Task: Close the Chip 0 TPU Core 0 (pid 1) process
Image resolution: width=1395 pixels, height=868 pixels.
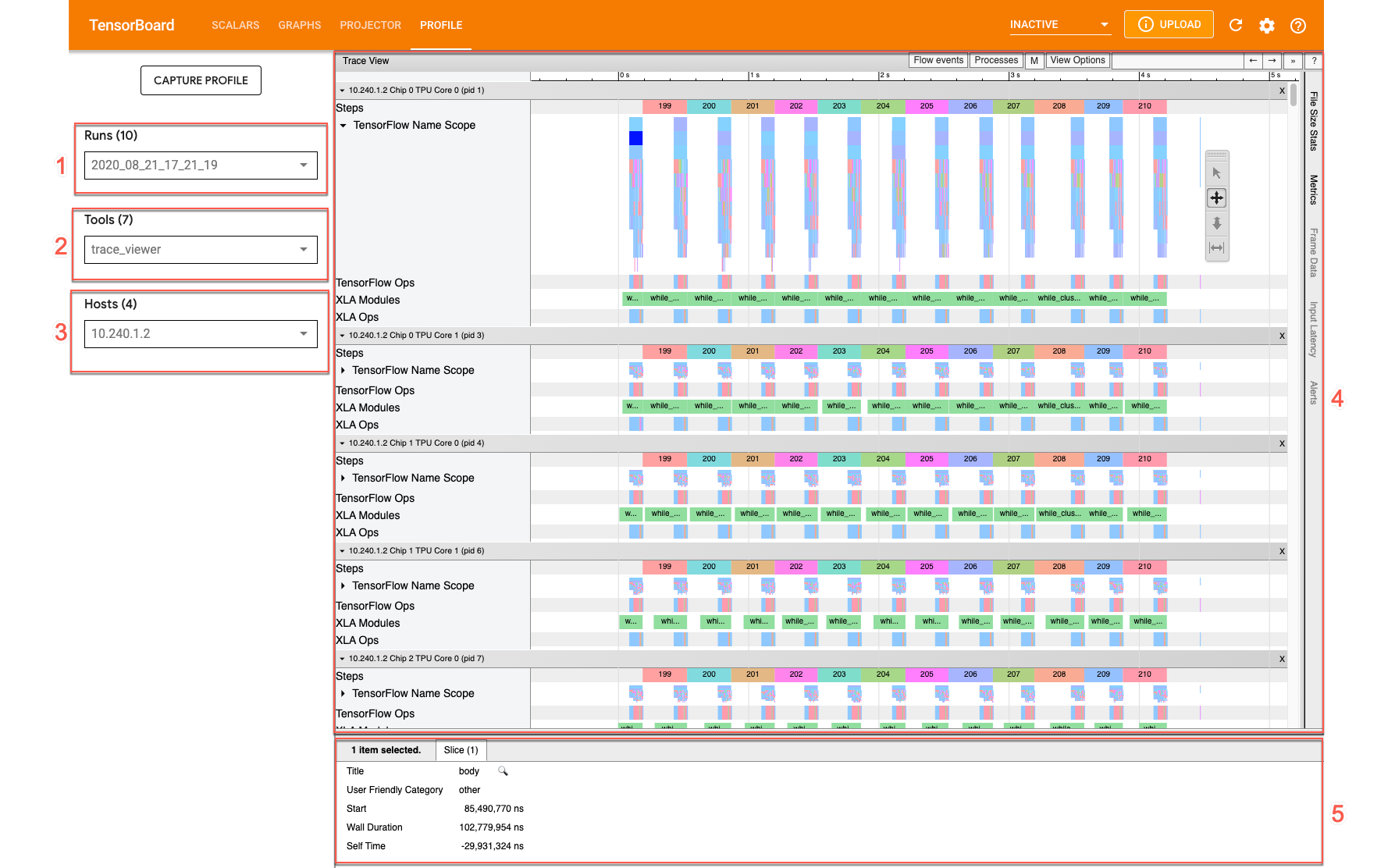Action: 1282,91
